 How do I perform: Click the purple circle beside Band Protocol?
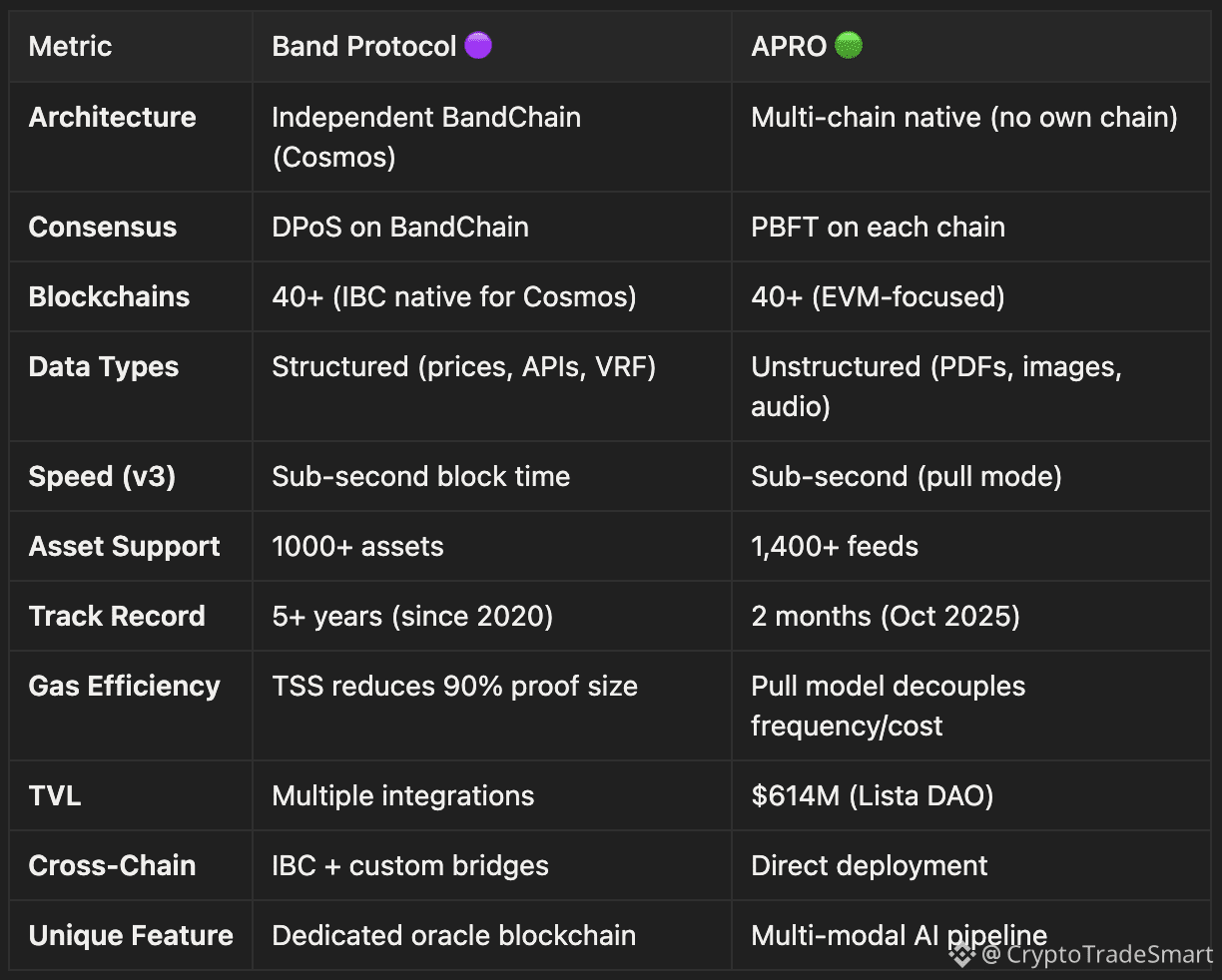(478, 45)
